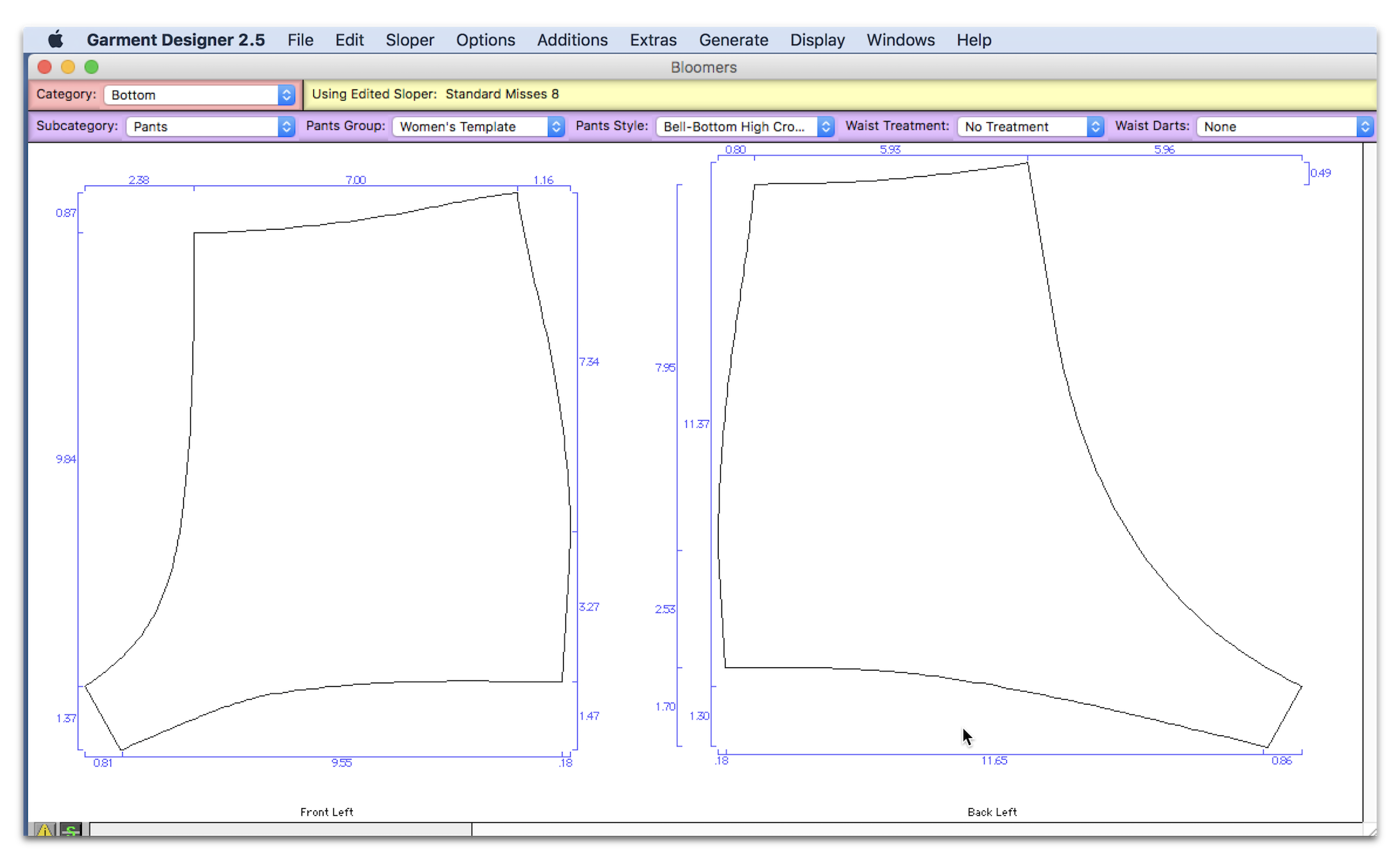Toggle visibility of Back Left pattern piece
This screenshot has height=863, width=1400.
(x=991, y=811)
